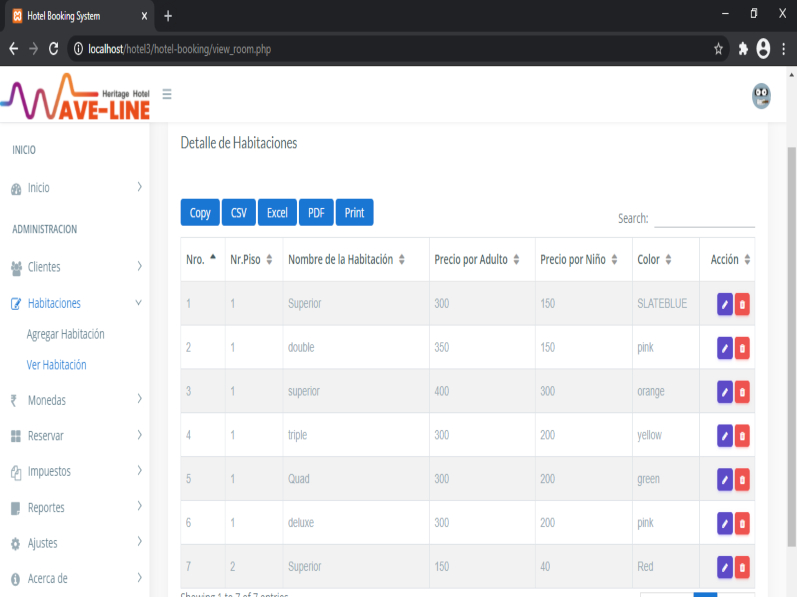Click the edit pencil icon for room 1
Image resolution: width=797 pixels, height=597 pixels.
(725, 304)
